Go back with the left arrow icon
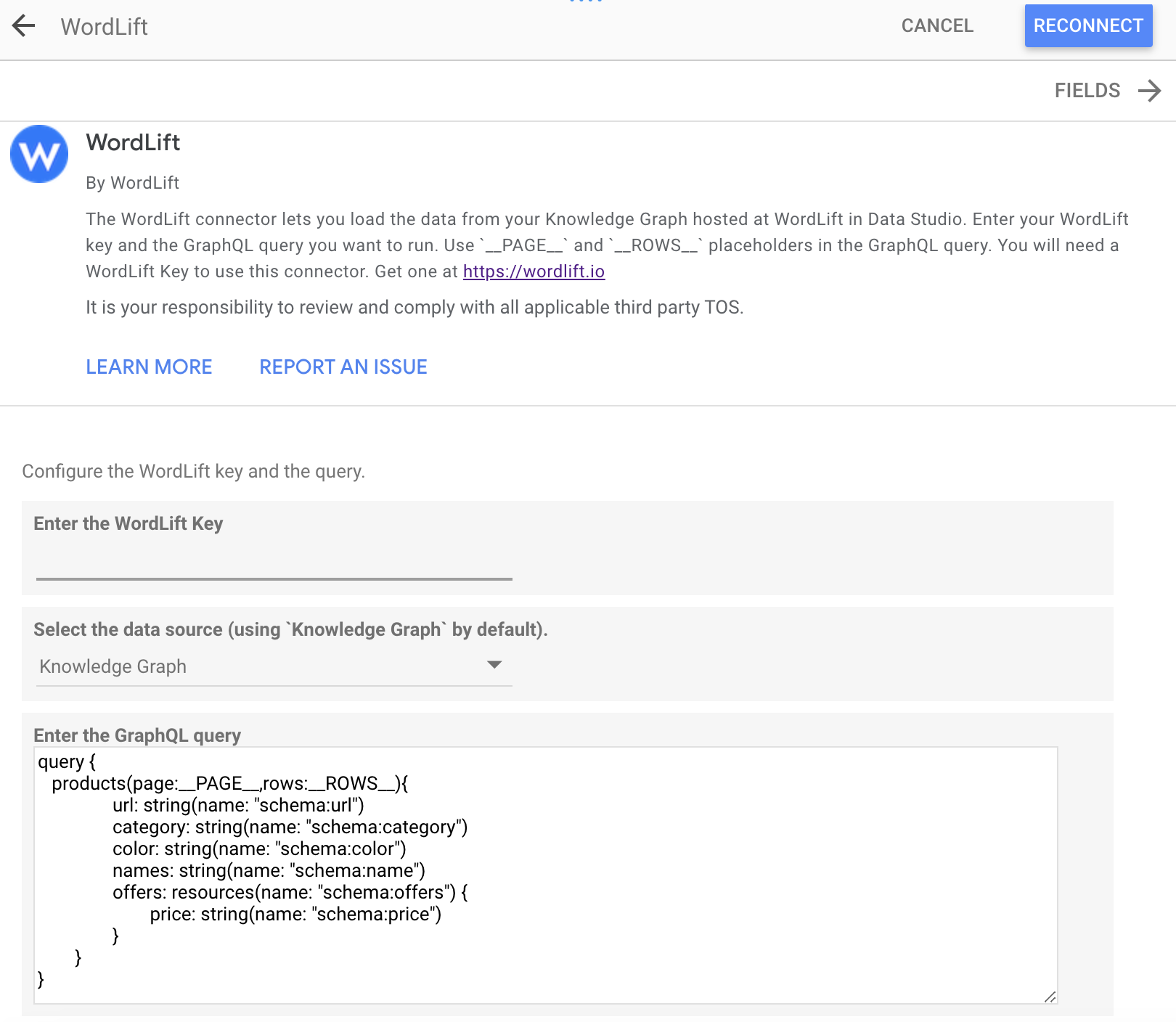Image resolution: width=1176 pixels, height=1022 pixels. click(24, 26)
